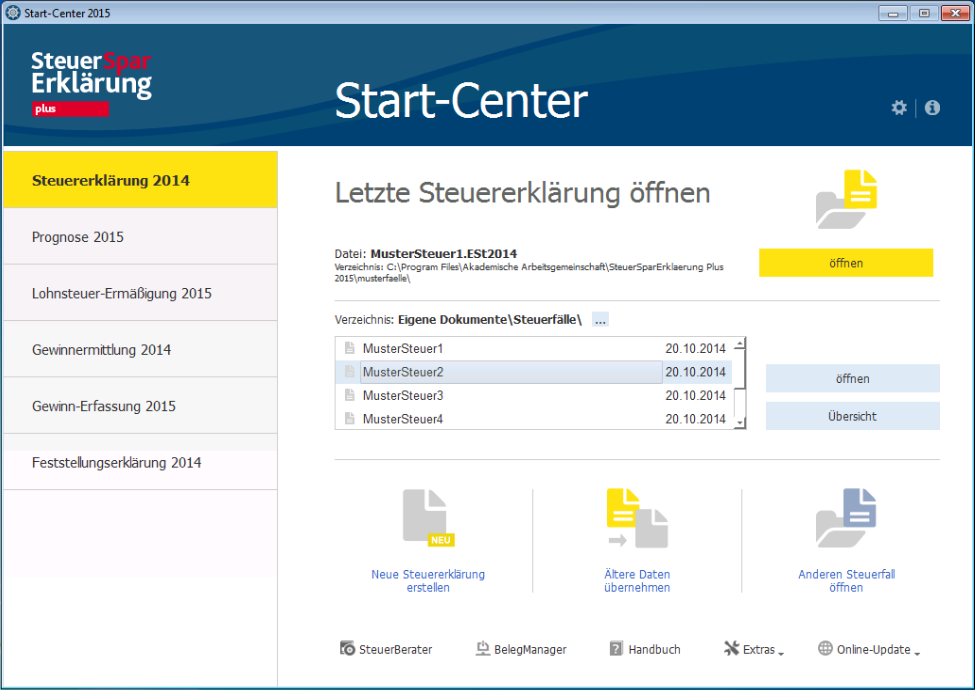Switch to Gewinnermittlung 2014 section
Image resolution: width=975 pixels, height=690 pixels.
click(x=140, y=350)
